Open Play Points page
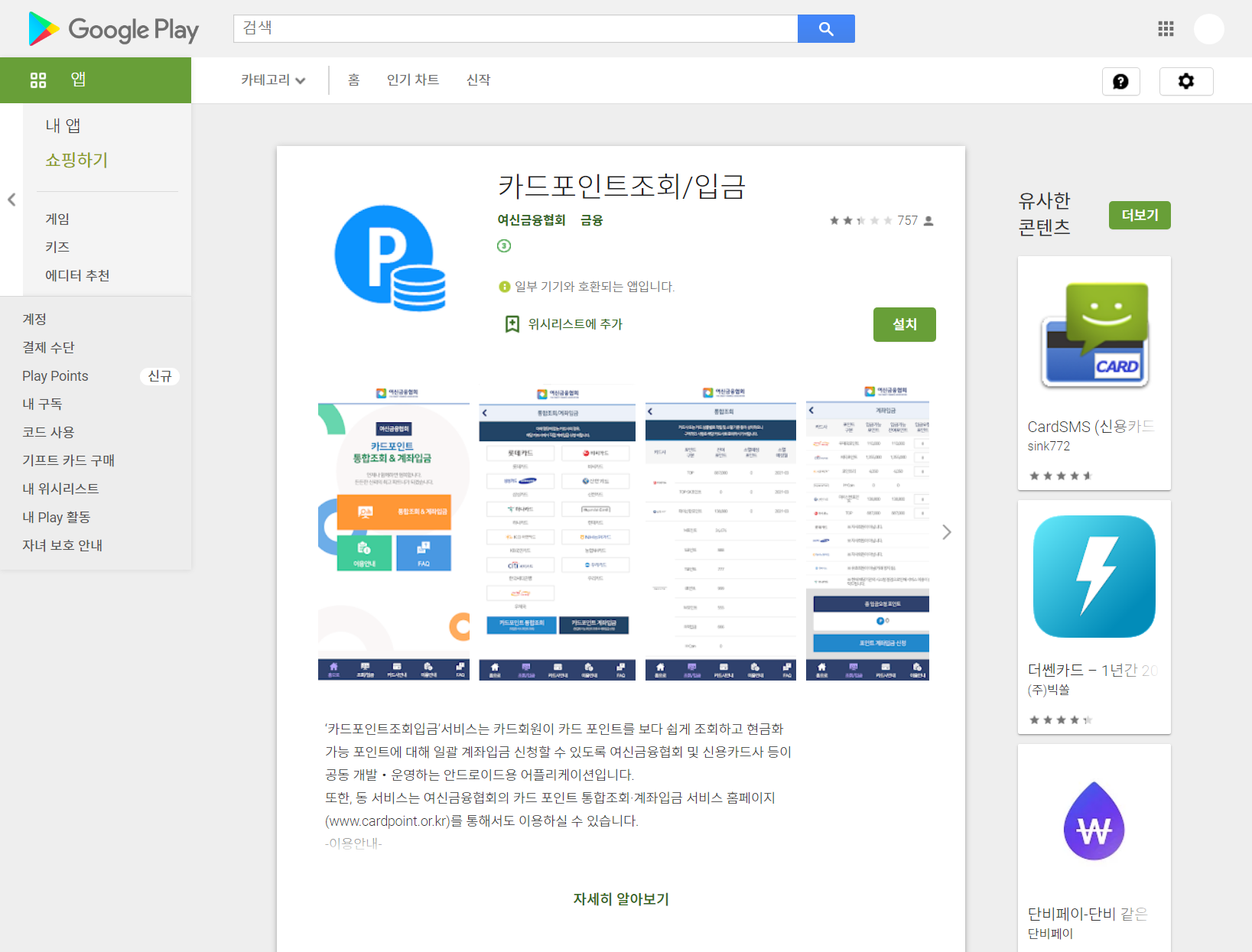1252x952 pixels. tap(55, 375)
